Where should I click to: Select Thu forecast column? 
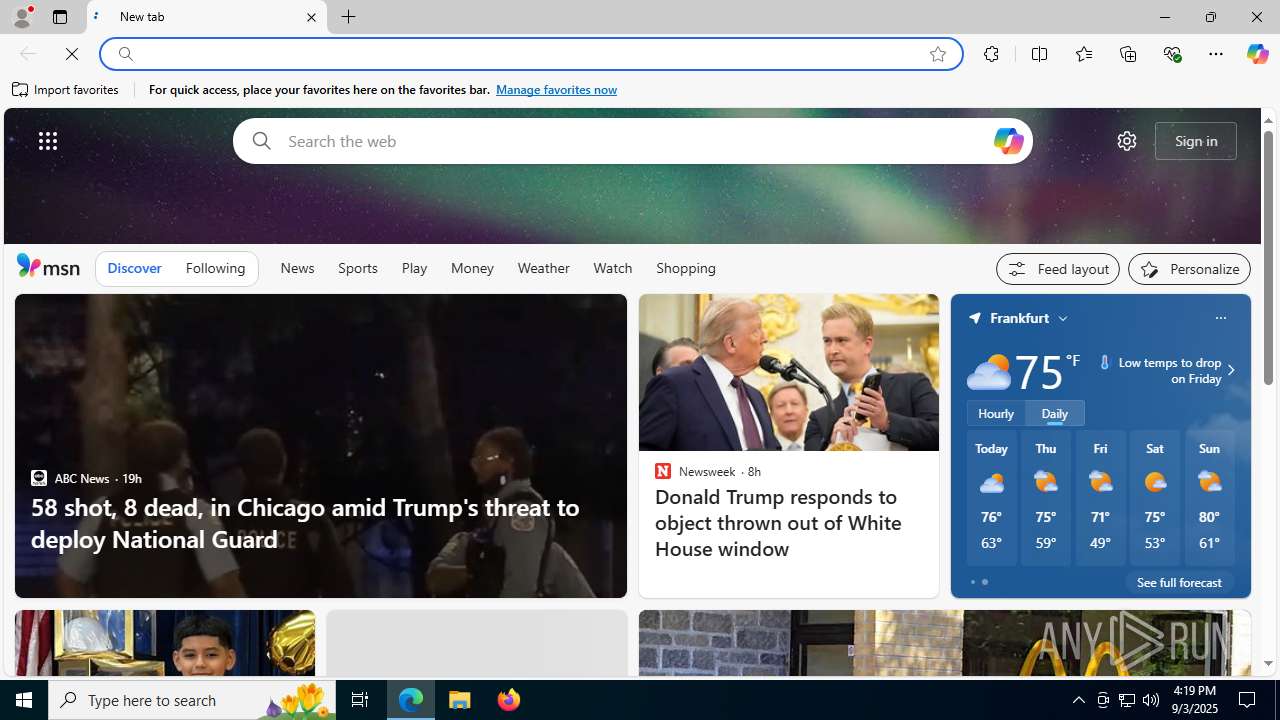pos(1046,498)
